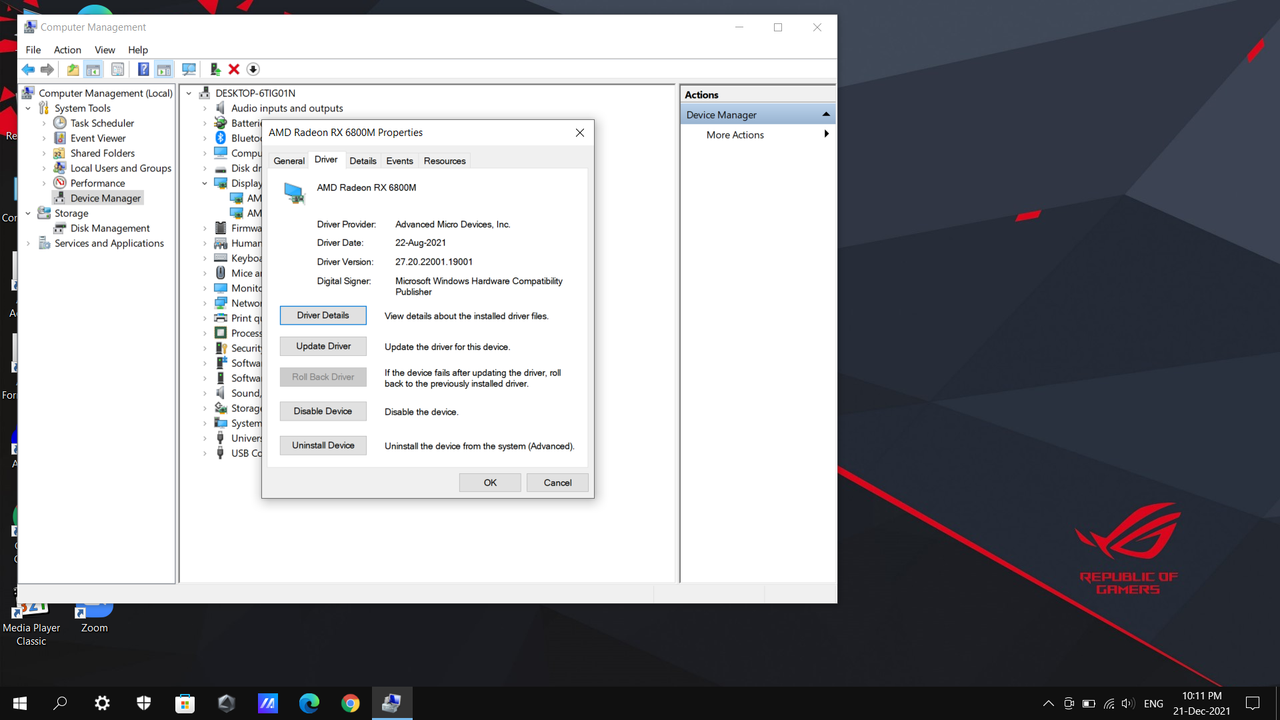Open taskbar Search magnifier

[x=61, y=703]
